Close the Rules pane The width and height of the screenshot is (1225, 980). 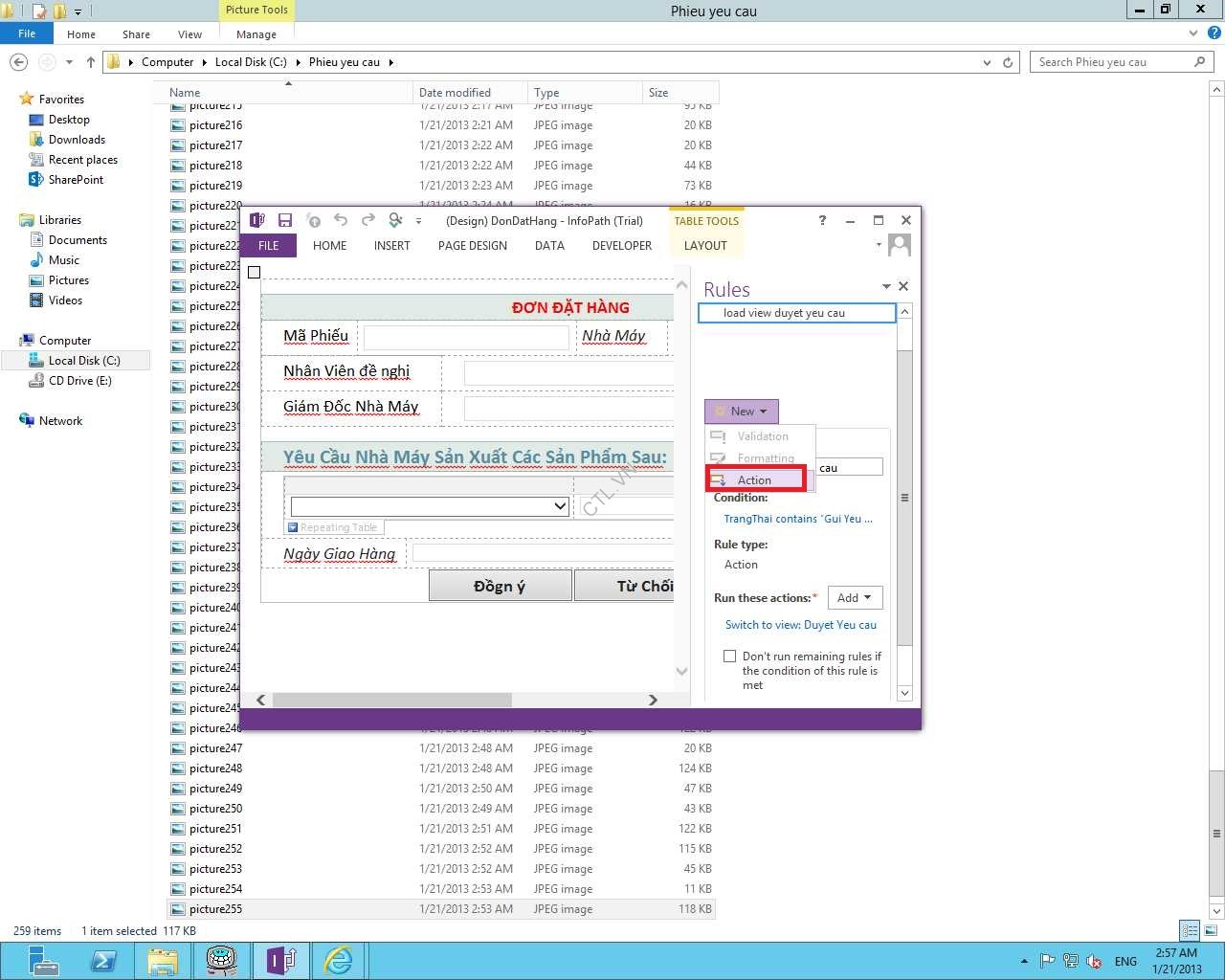pyautogui.click(x=903, y=286)
